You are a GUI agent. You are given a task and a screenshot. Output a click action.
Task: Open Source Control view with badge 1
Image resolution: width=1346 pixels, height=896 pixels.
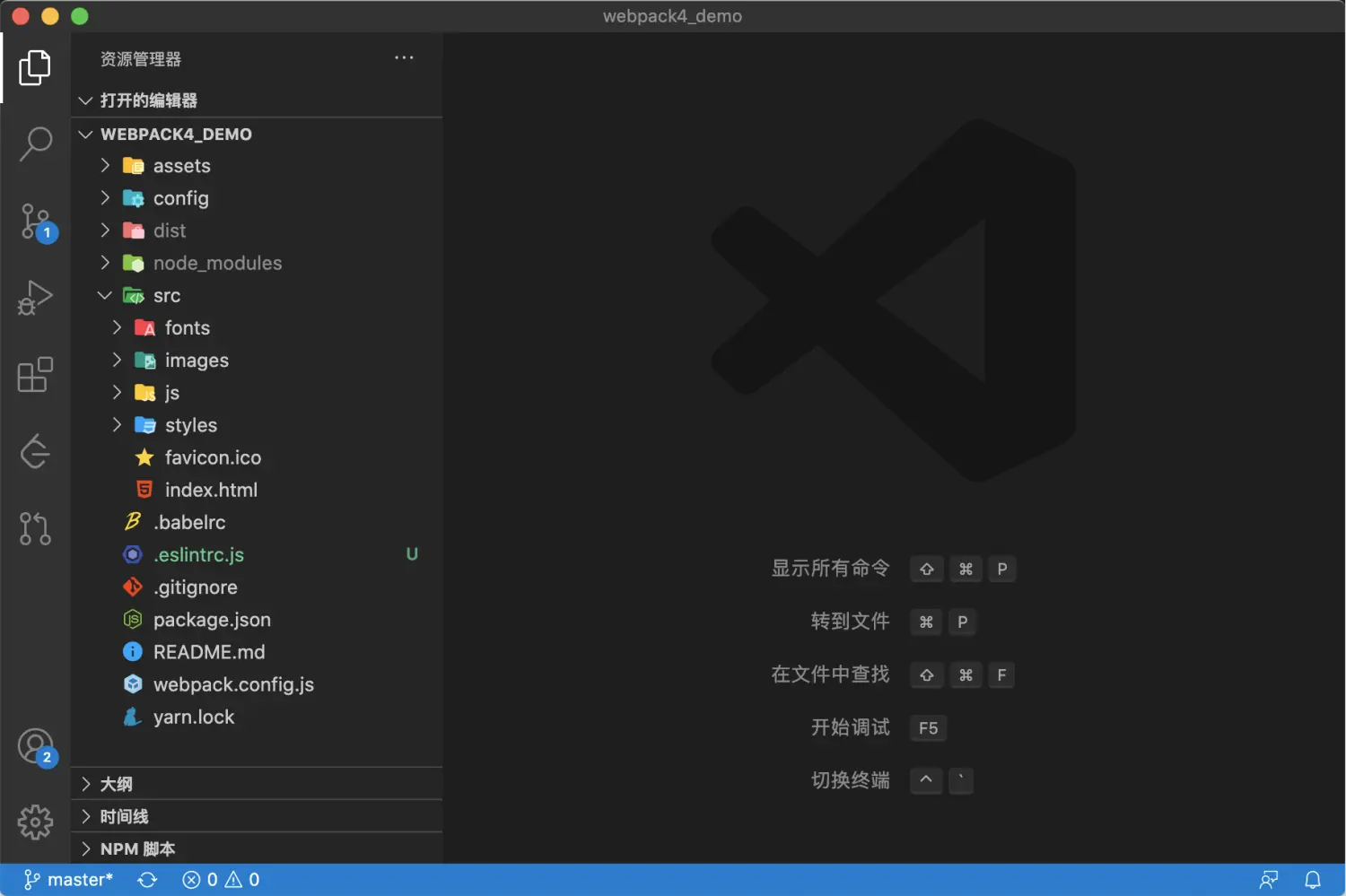(38, 222)
